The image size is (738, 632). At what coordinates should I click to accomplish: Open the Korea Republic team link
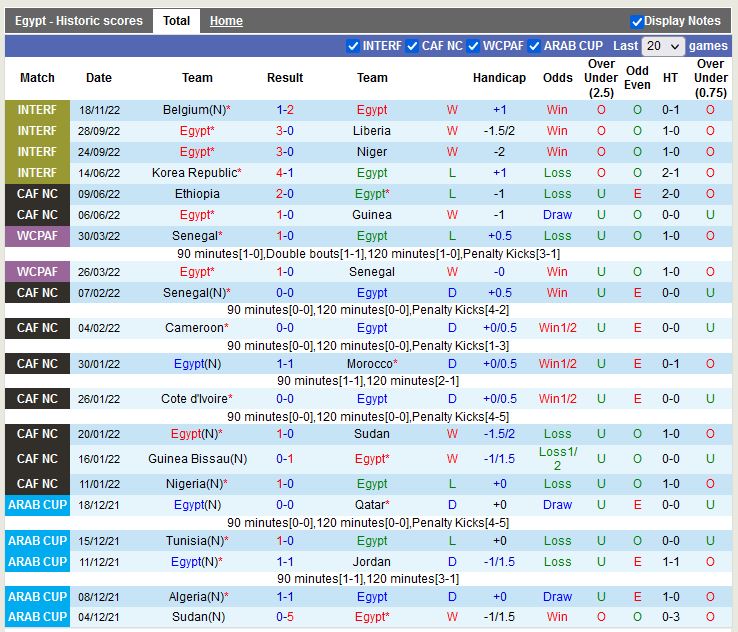(194, 173)
